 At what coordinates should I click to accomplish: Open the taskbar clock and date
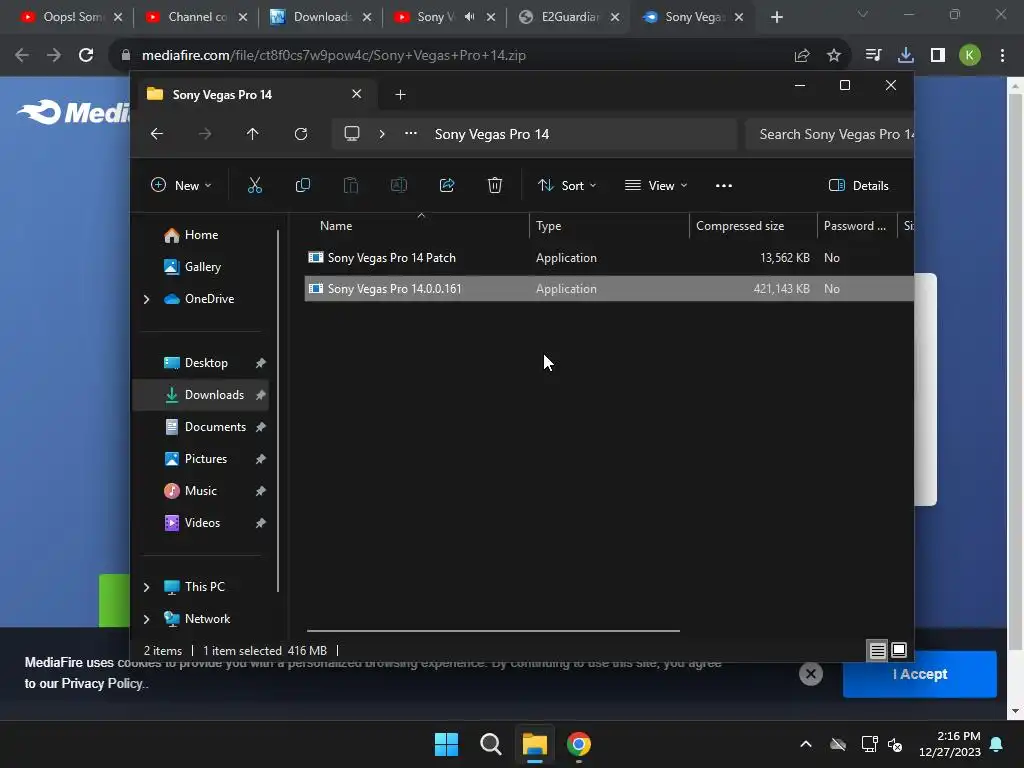coord(950,744)
